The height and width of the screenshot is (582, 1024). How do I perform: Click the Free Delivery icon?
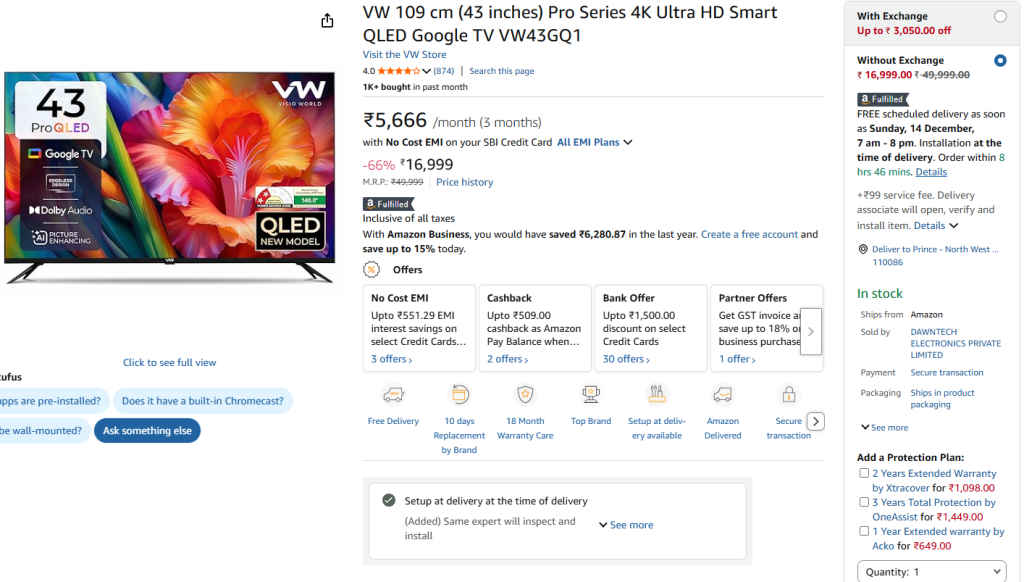392,394
